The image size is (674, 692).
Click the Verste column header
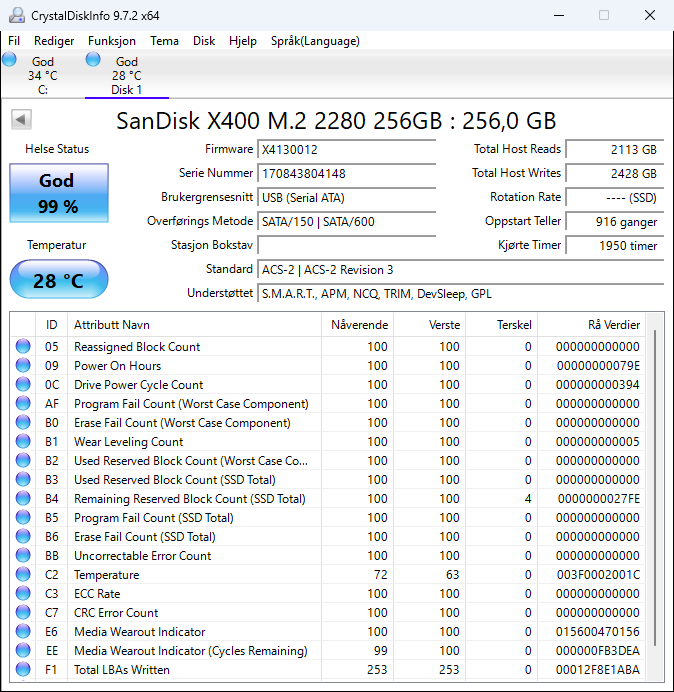click(429, 325)
